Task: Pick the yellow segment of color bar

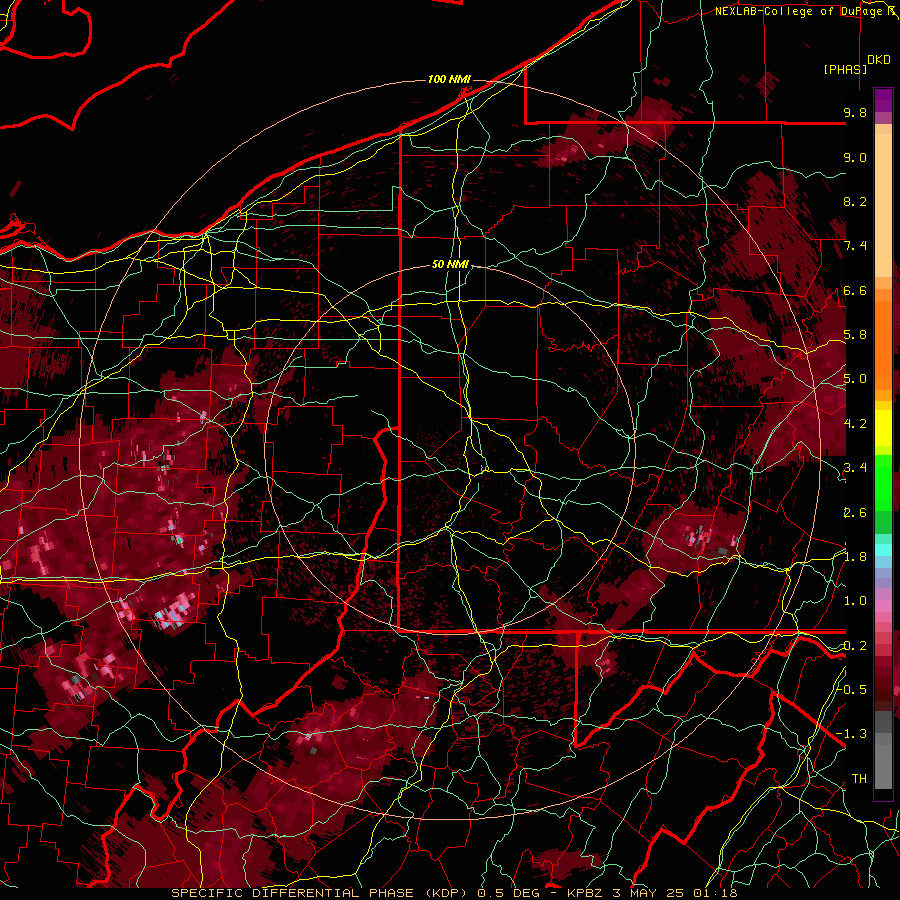Action: point(883,428)
